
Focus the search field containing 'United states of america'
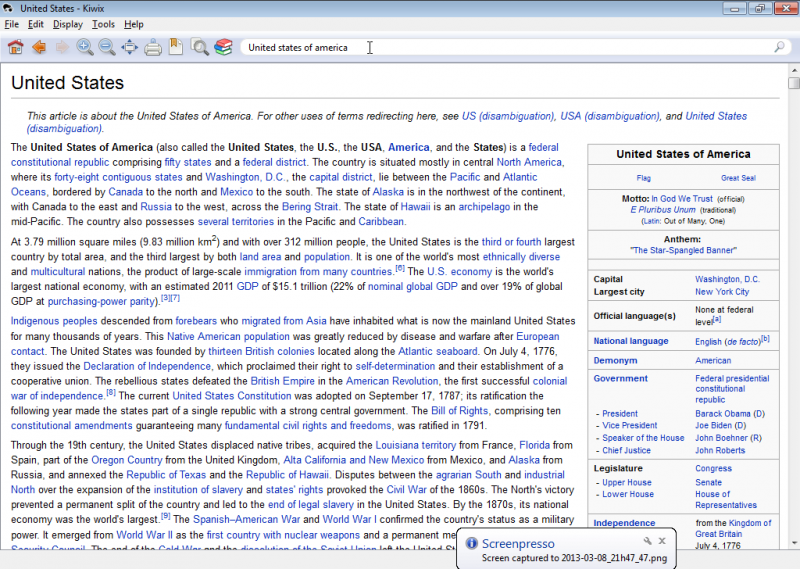click(515, 47)
